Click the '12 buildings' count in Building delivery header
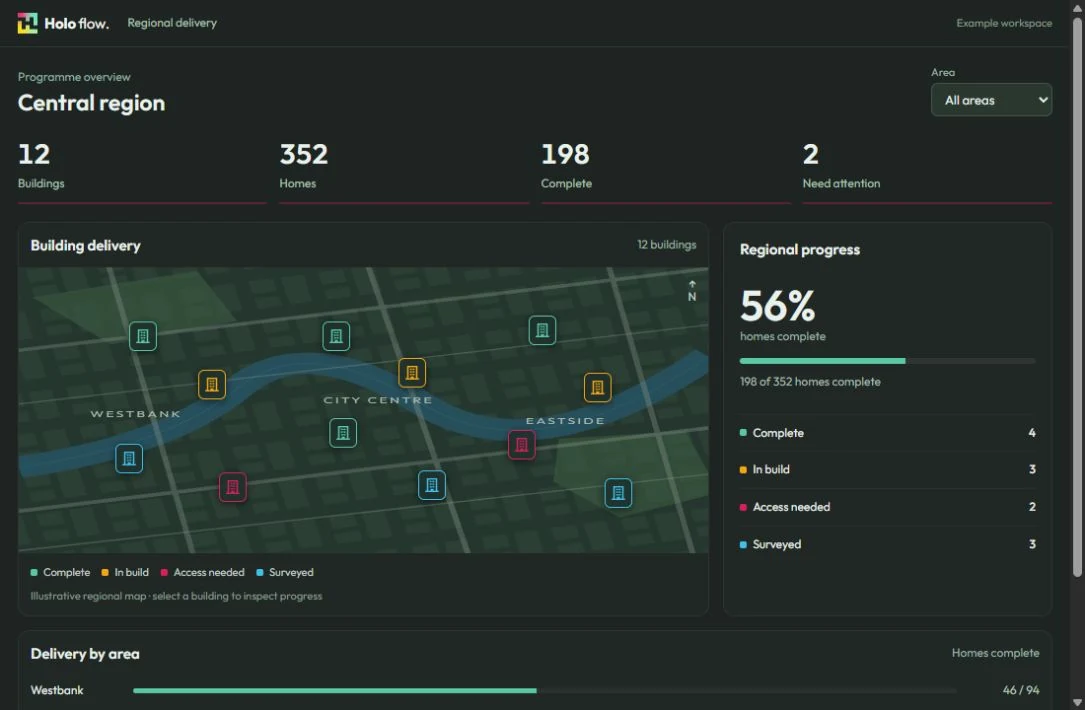1085x710 pixels. click(x=666, y=244)
